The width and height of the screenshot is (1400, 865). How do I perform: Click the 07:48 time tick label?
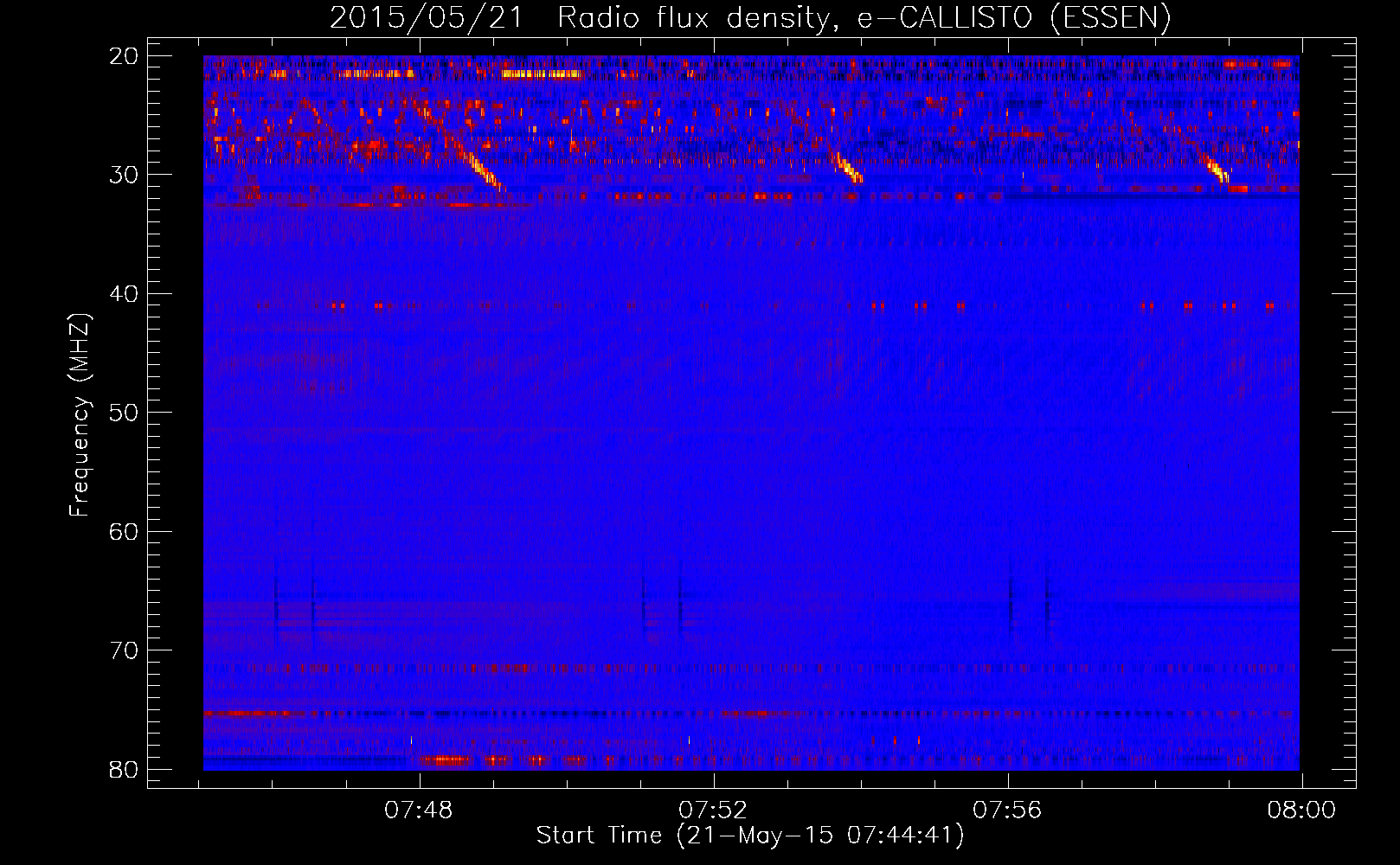pos(419,811)
